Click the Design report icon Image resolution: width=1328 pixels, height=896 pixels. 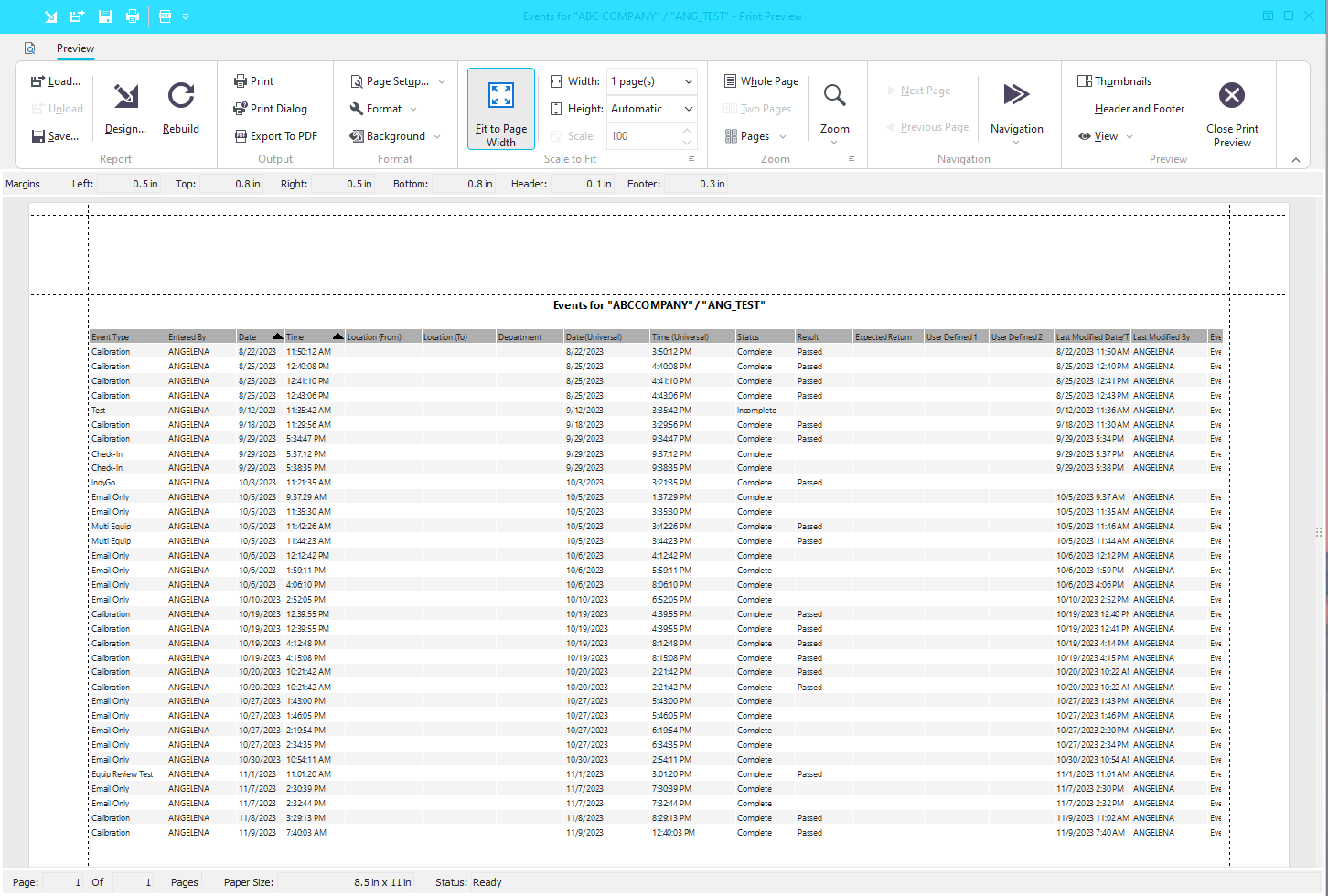pos(126,96)
